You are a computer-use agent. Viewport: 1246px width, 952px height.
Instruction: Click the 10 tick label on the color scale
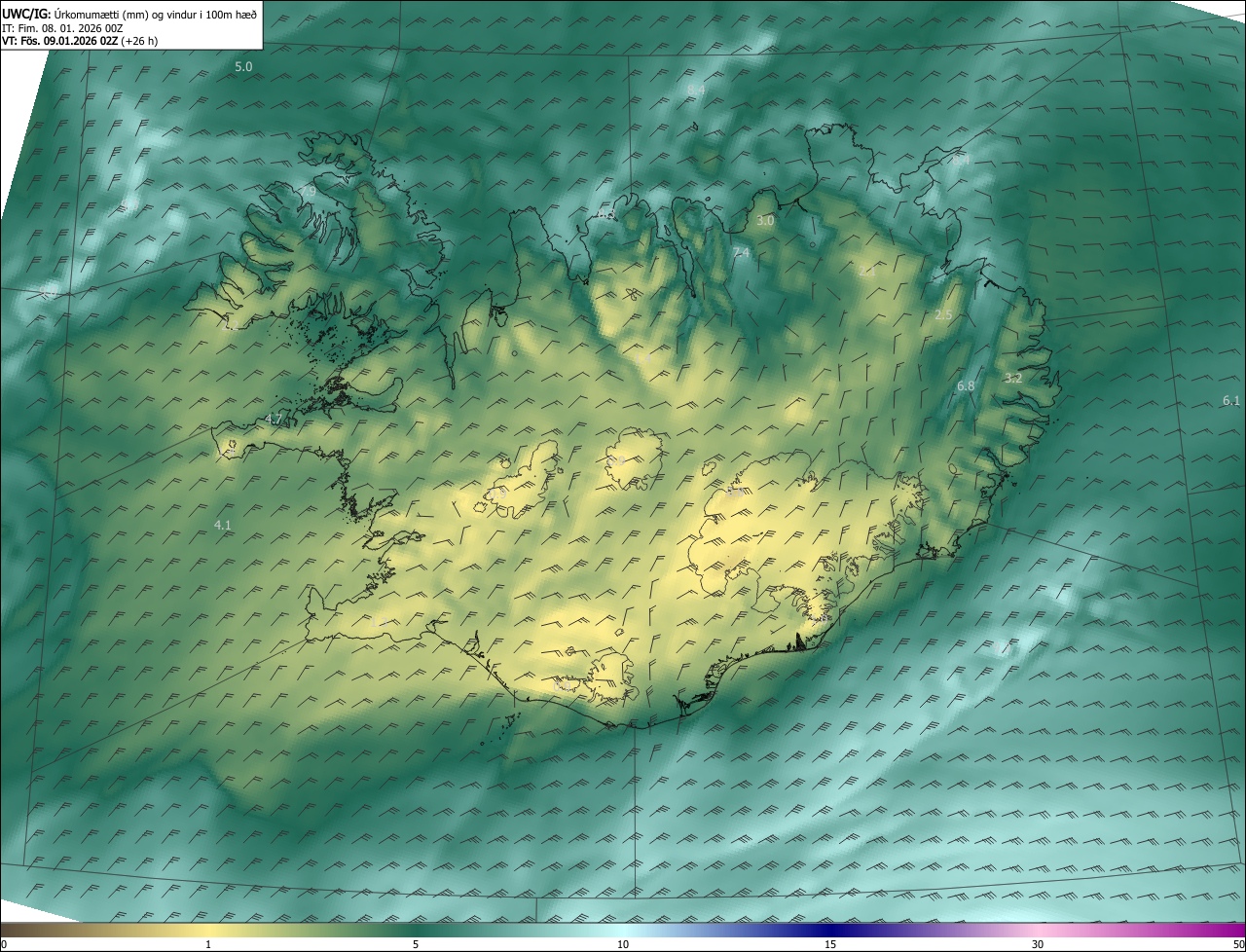tap(623, 944)
